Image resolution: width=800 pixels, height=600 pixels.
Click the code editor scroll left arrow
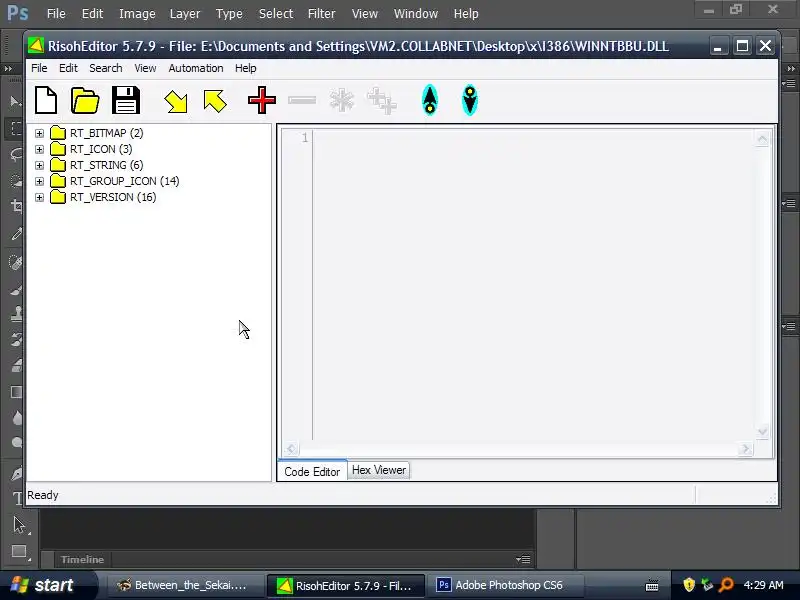[291, 448]
